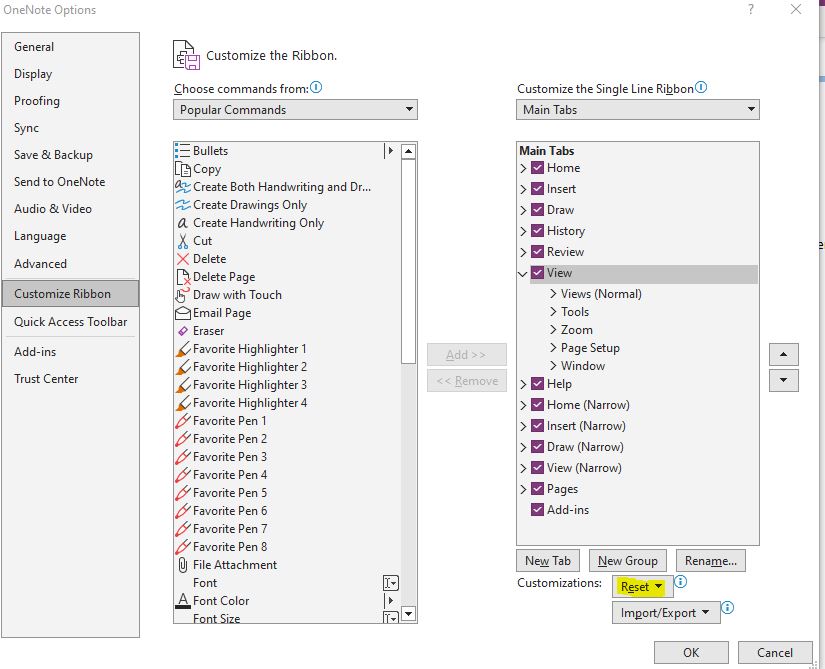Click the Delete Page icon

(183, 277)
